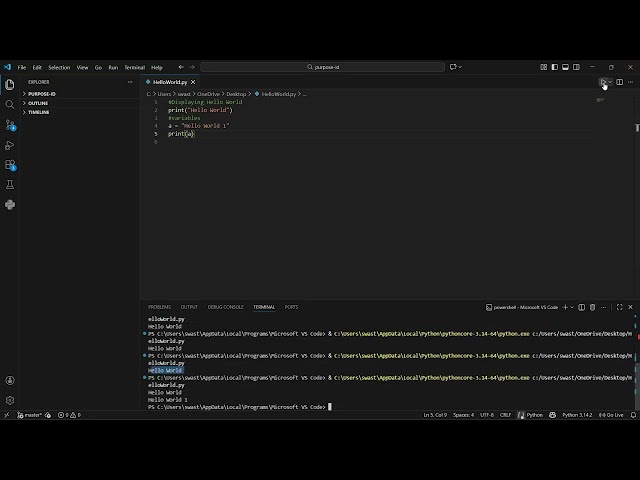Change indentation via Spaces: 4
This screenshot has height=480, width=640.
click(464, 415)
